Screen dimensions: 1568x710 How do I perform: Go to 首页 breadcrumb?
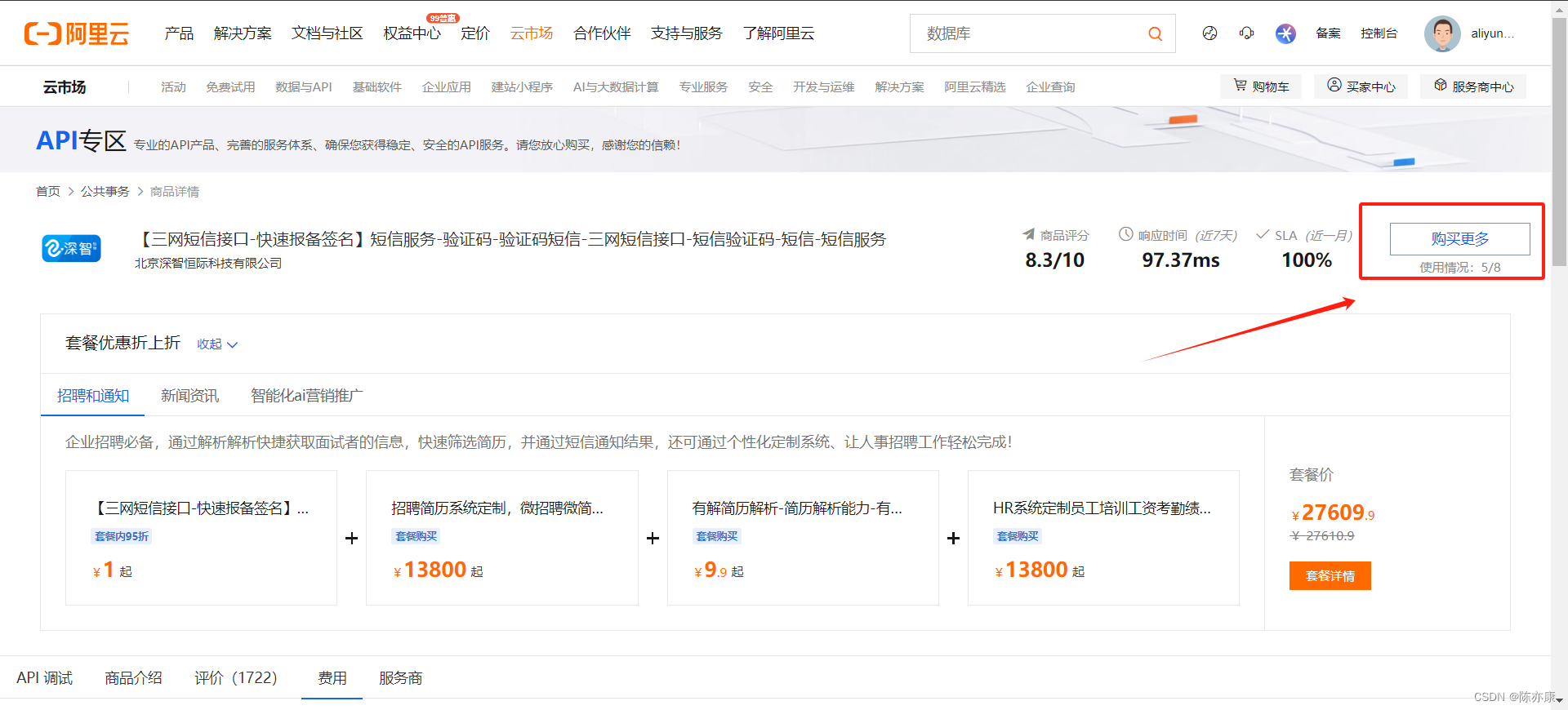(x=48, y=191)
